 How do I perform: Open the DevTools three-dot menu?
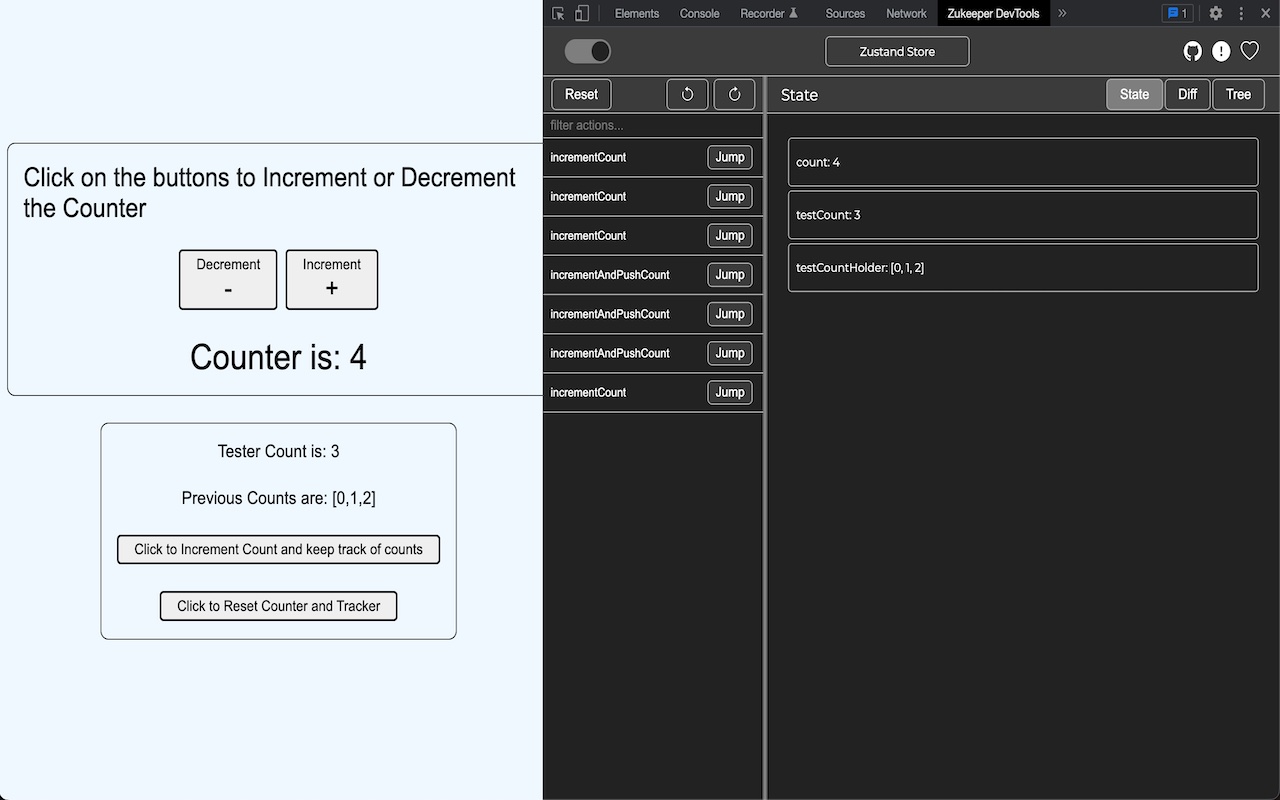pos(1239,13)
